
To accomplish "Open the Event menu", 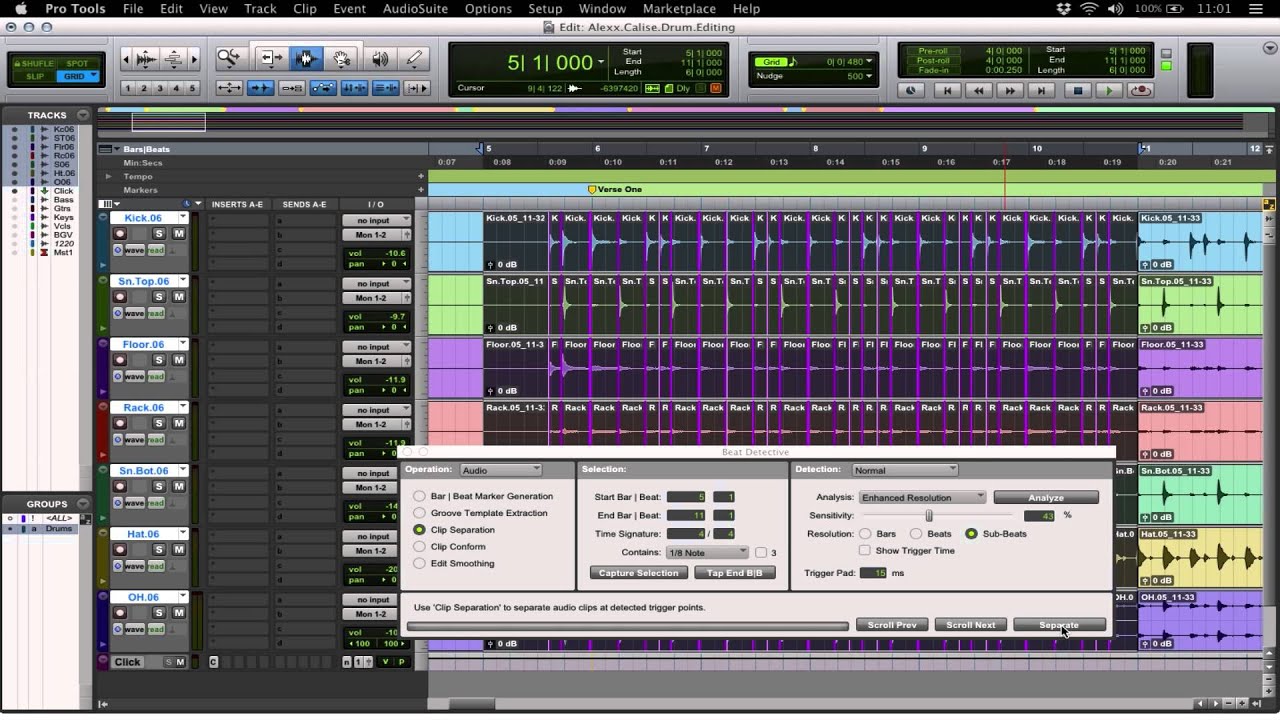I will pyautogui.click(x=349, y=8).
